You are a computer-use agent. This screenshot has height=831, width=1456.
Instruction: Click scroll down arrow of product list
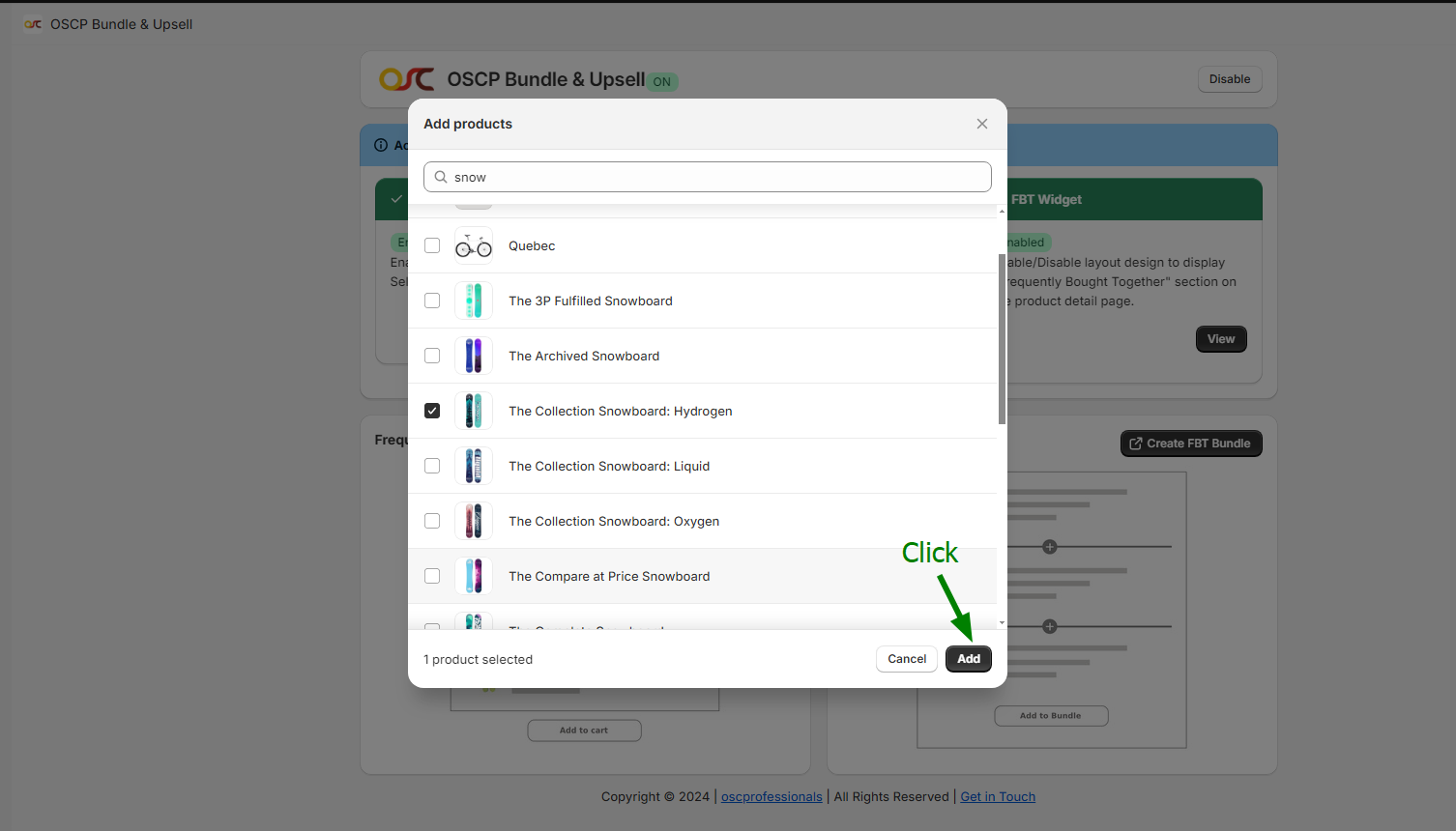pyautogui.click(x=1002, y=623)
